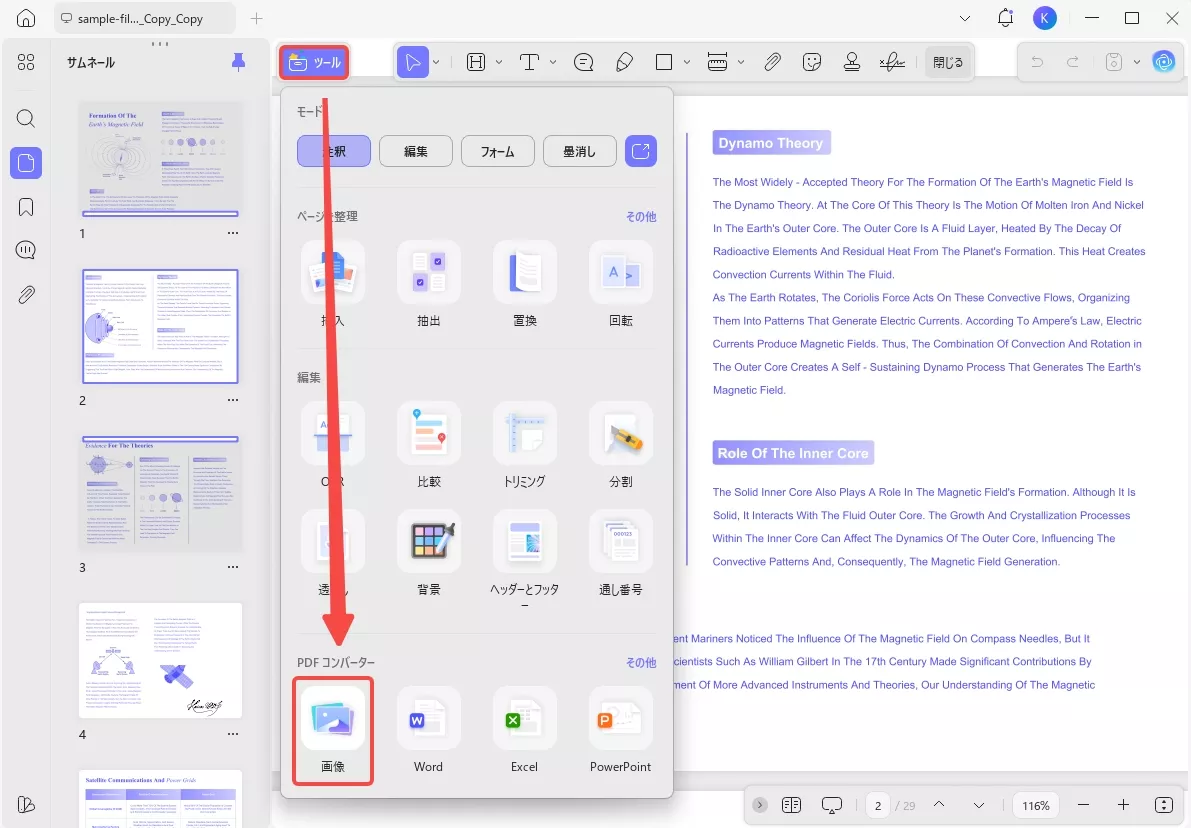The height and width of the screenshot is (828, 1191).
Task: Expand highlighter tool dropdown arrow
Action: pos(499,62)
